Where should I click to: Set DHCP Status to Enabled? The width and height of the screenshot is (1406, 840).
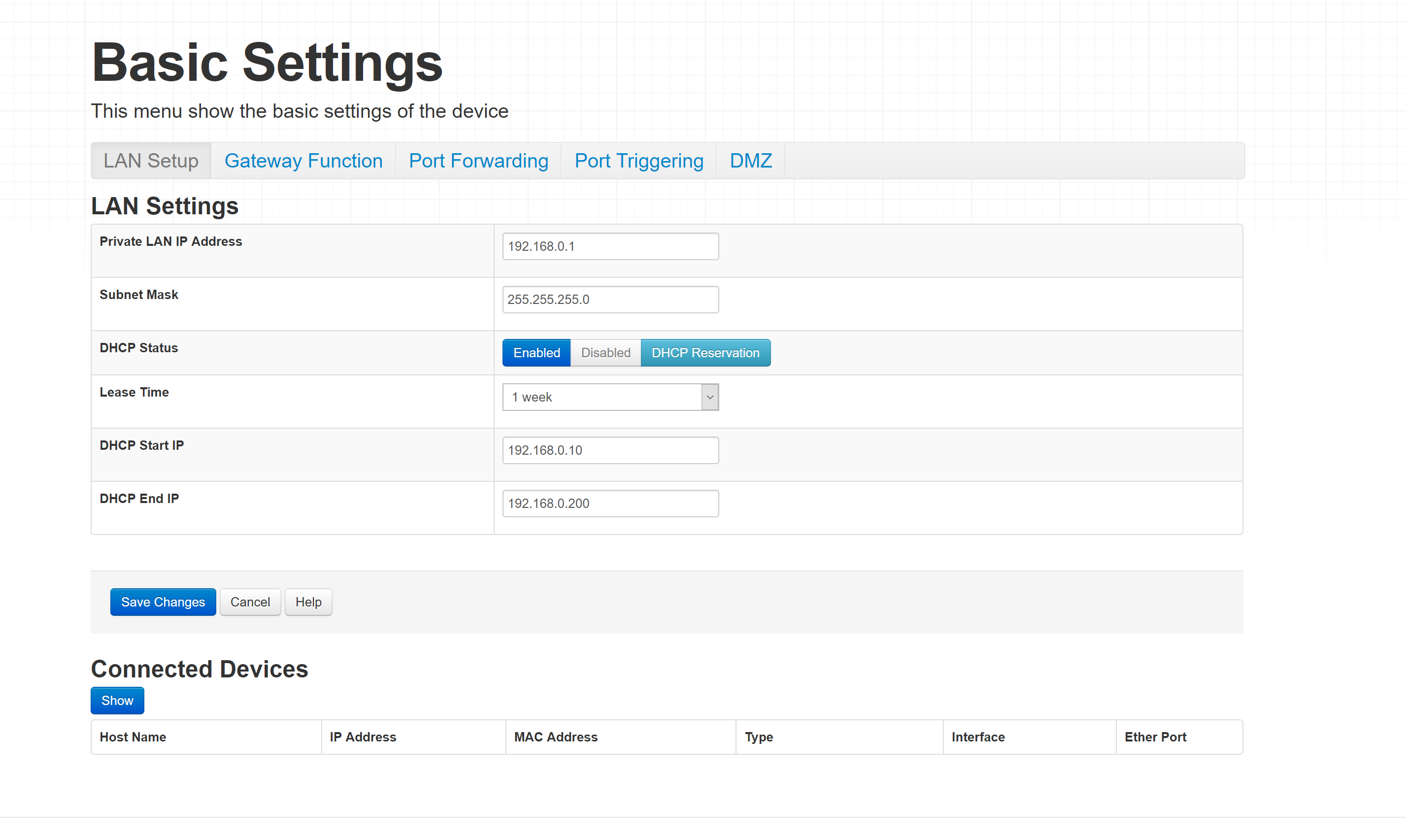coord(536,353)
